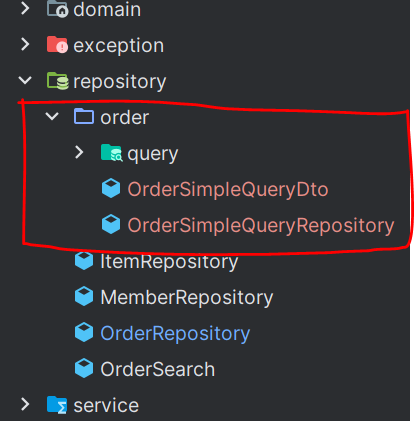Viewport: 414px width, 421px height.
Task: Click the red exception folder icon
Action: point(57,45)
